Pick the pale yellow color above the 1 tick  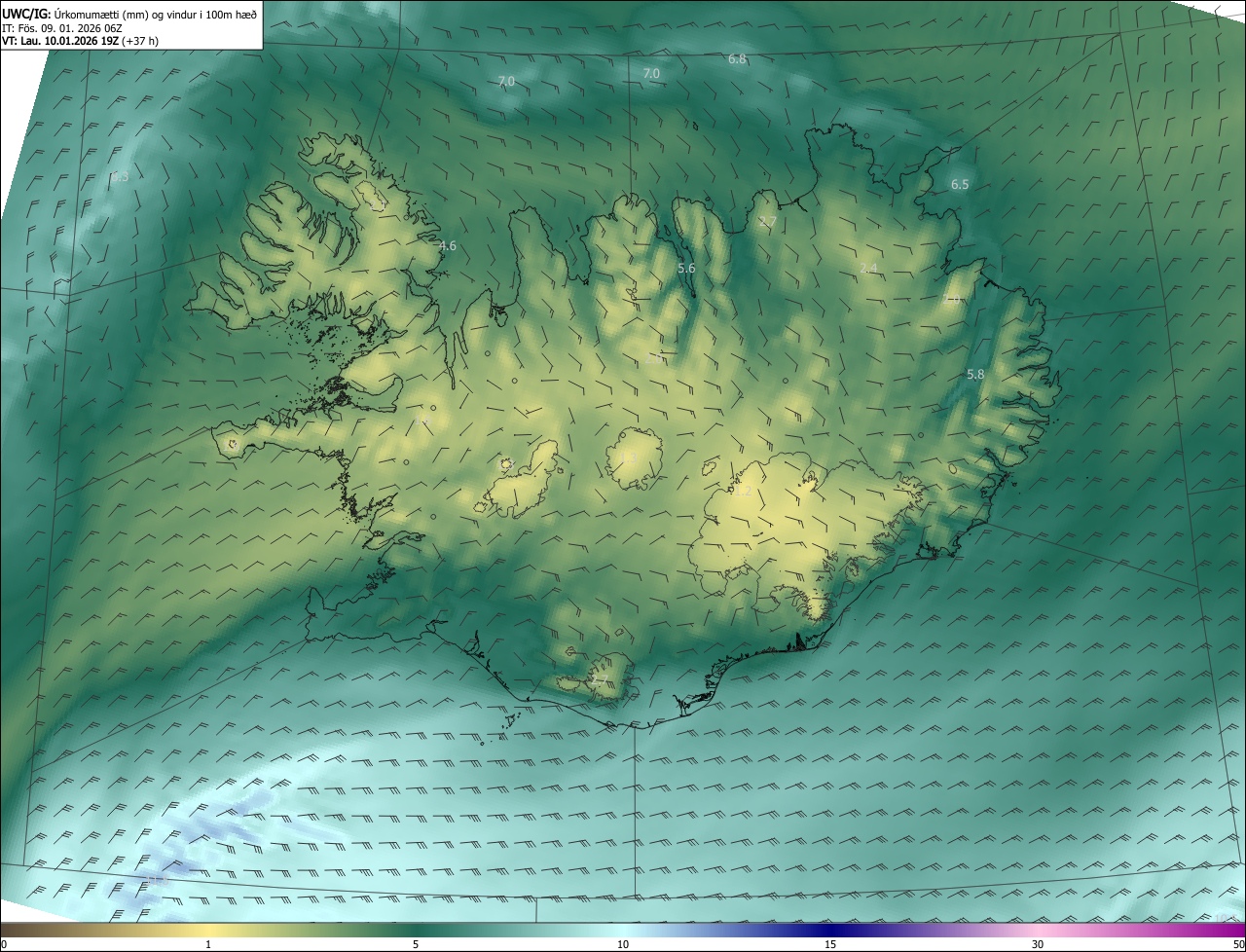[208, 930]
